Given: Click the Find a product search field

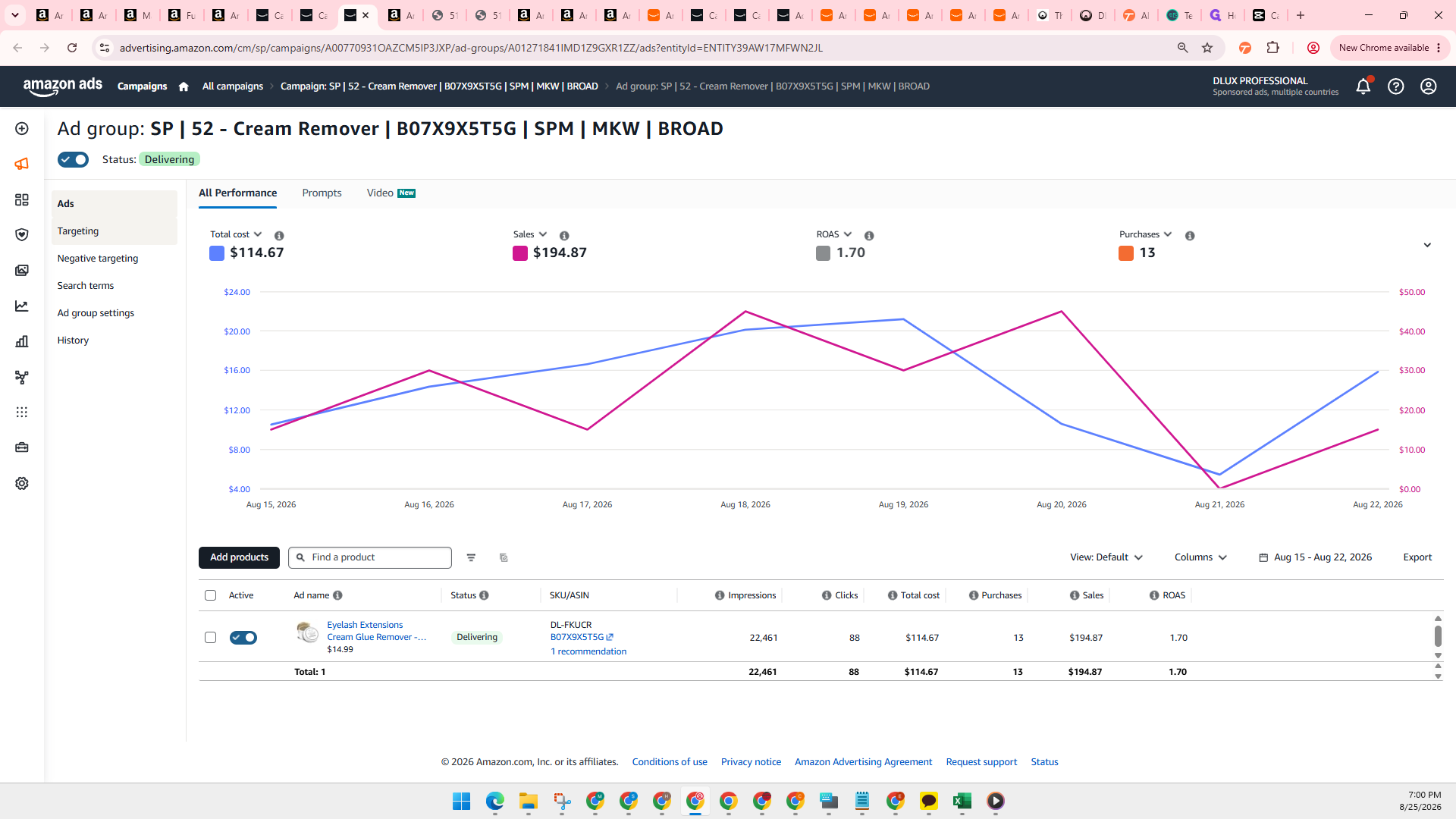Looking at the screenshot, I should click(x=370, y=557).
